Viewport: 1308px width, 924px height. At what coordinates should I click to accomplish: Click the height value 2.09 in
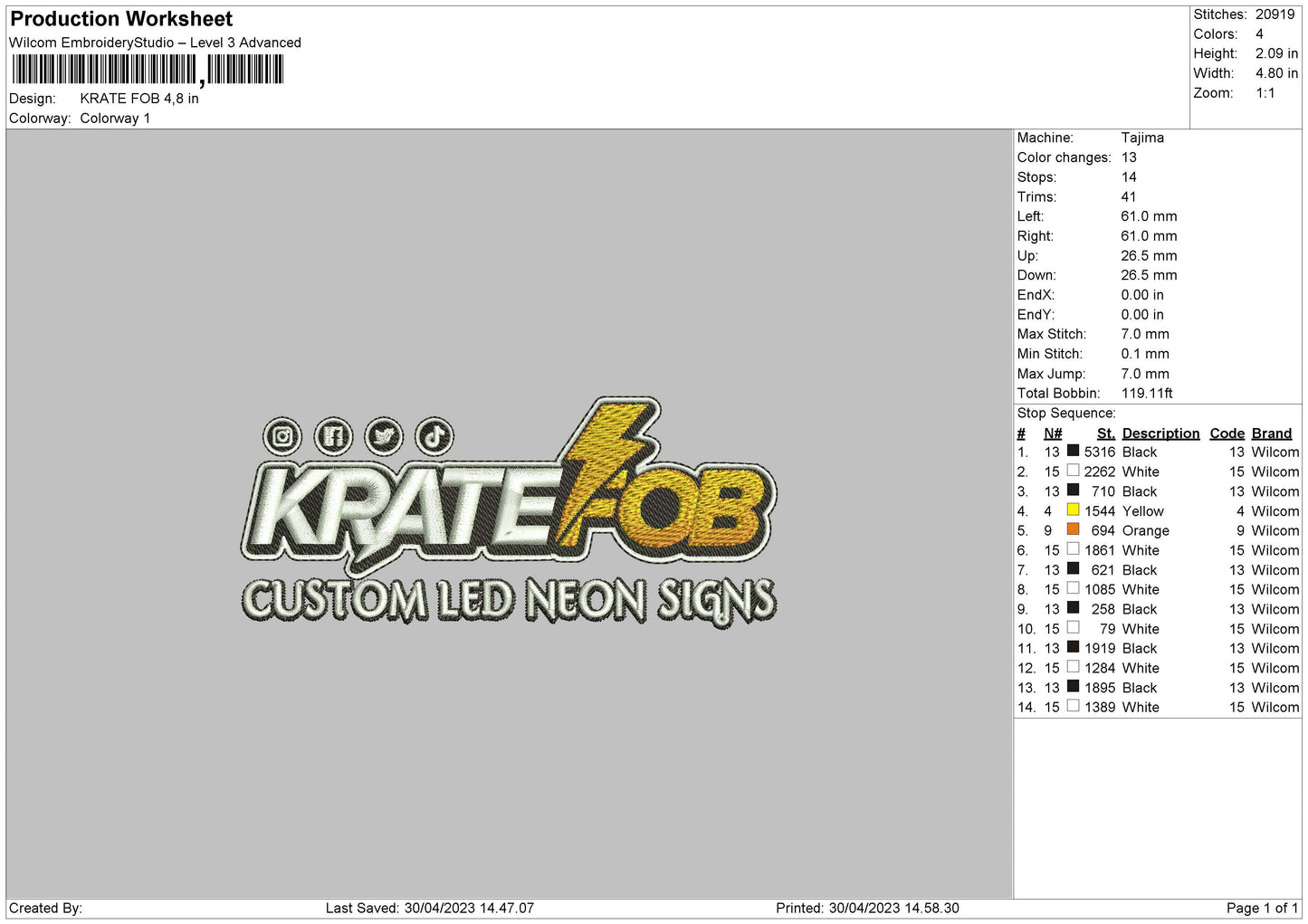[x=1276, y=53]
